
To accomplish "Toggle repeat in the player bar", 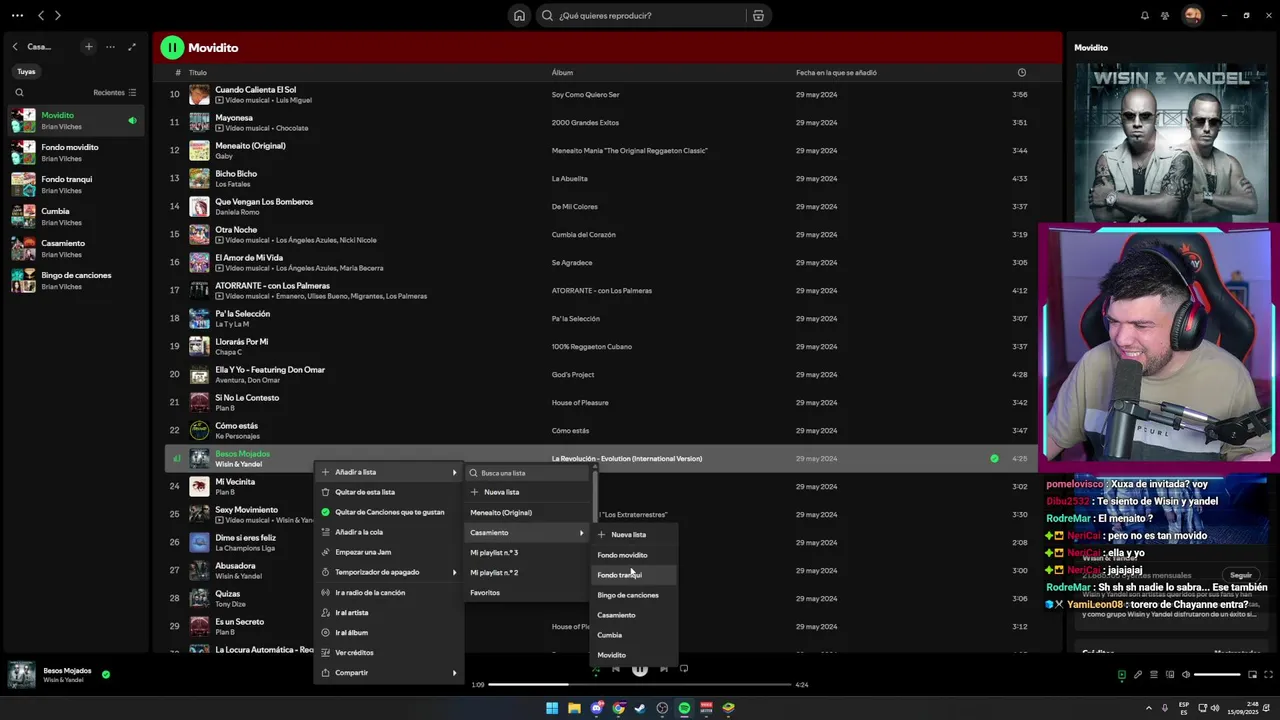I will [684, 668].
